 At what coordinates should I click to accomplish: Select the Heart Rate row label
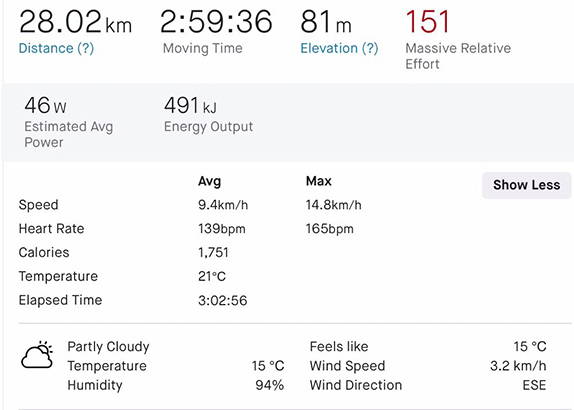[52, 229]
